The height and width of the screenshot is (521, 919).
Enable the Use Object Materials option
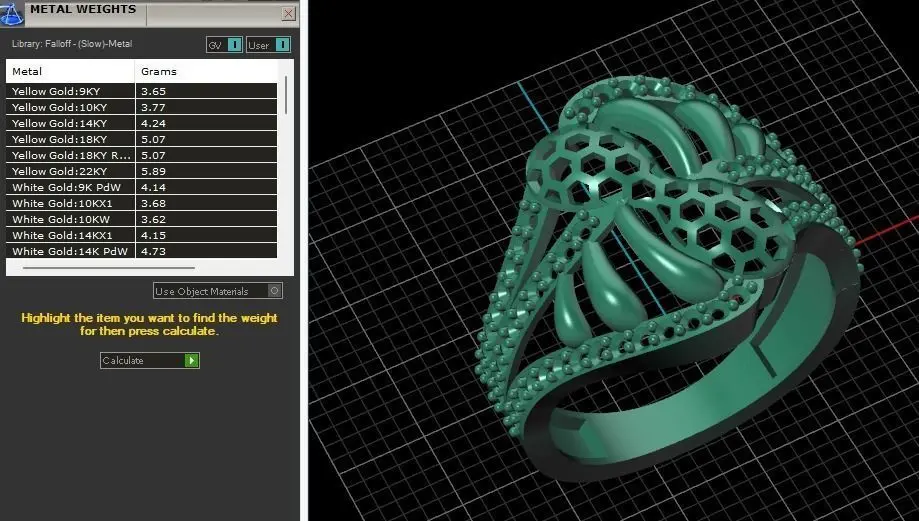[218, 291]
